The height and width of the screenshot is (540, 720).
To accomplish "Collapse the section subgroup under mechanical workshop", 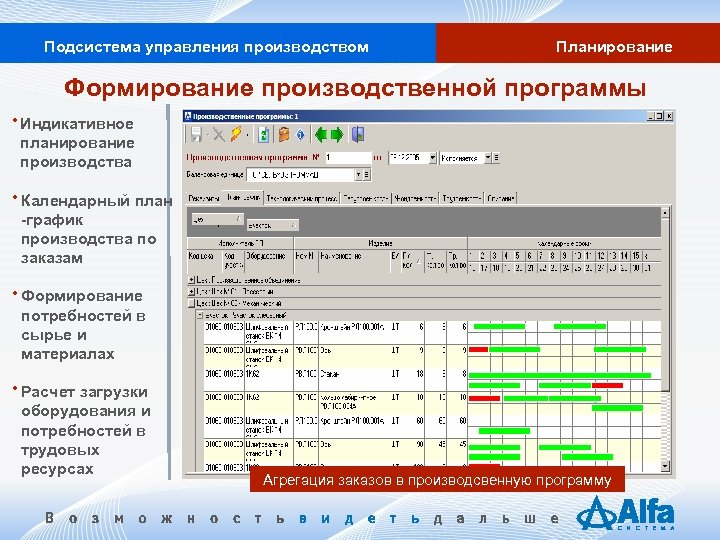I will point(200,315).
